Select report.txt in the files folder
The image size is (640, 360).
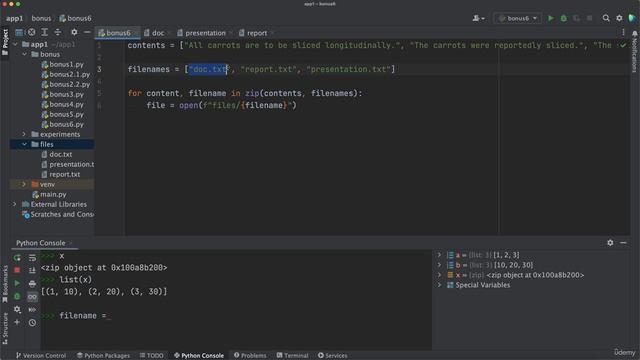(x=64, y=174)
